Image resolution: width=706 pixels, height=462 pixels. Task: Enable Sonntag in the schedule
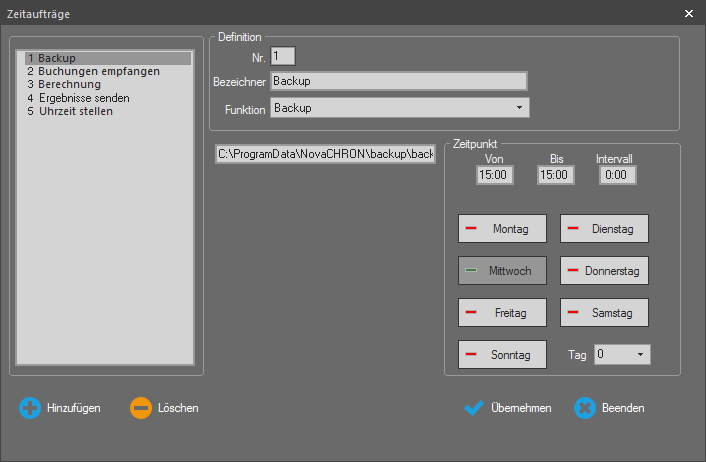point(502,354)
